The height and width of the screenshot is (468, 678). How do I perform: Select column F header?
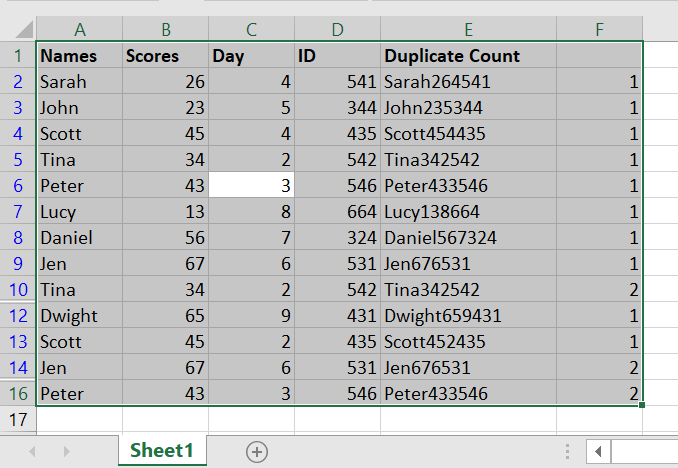[x=599, y=29]
